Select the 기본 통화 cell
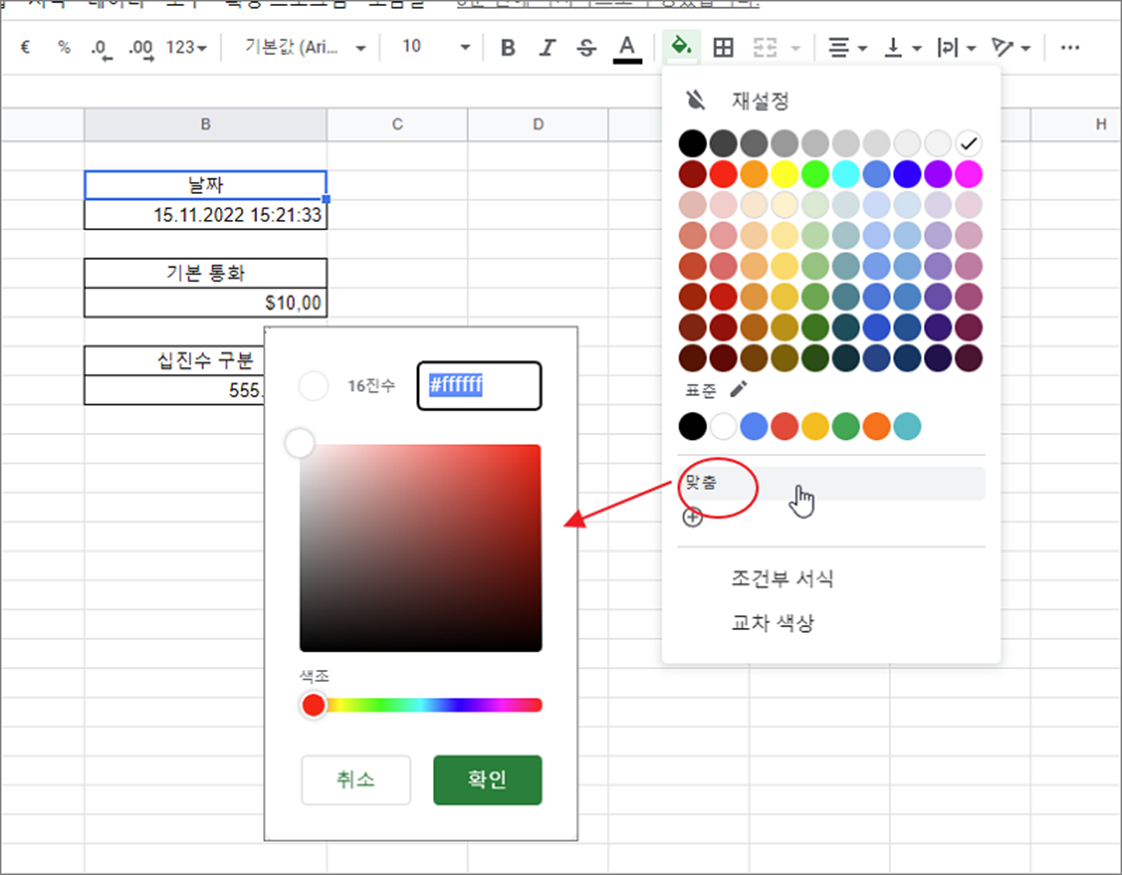The image size is (1122, 875). tap(205, 273)
